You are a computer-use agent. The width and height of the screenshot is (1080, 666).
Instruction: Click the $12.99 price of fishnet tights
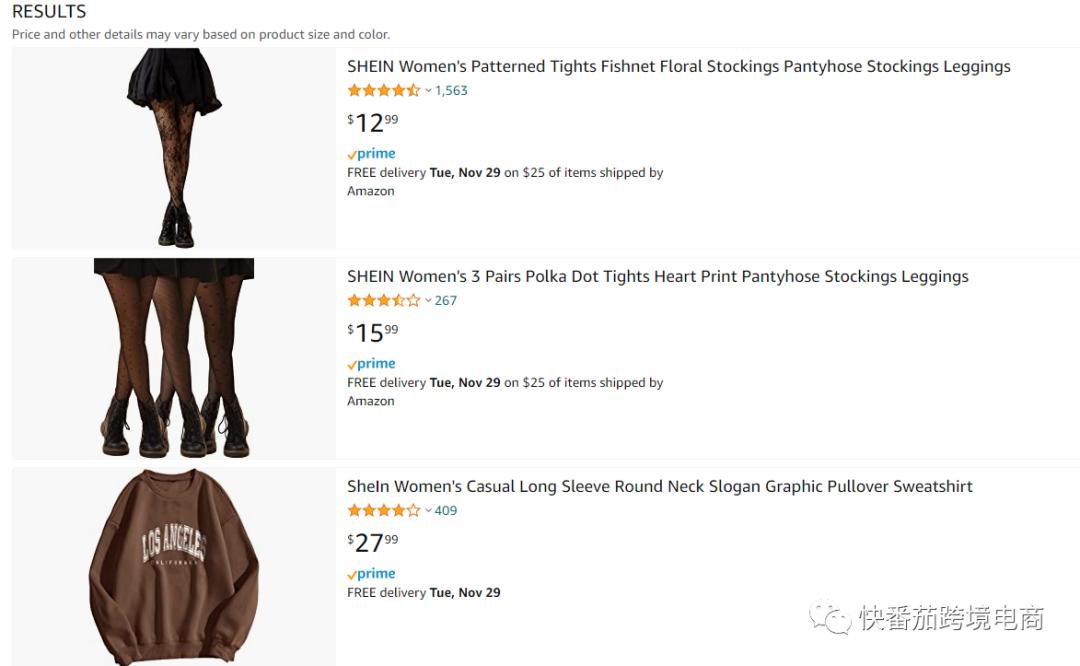pos(372,123)
